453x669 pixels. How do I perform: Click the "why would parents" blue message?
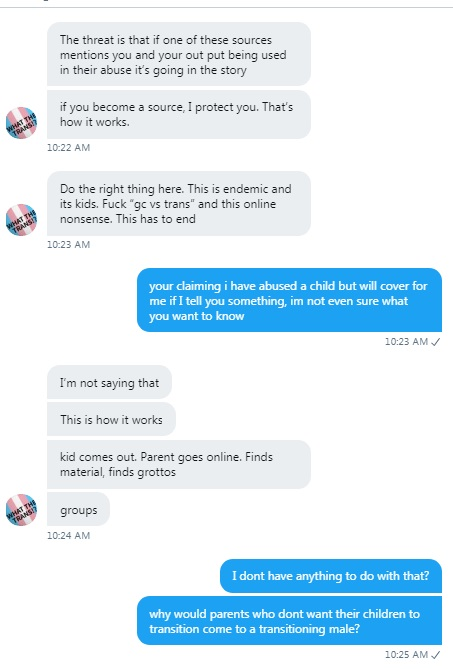tap(289, 621)
